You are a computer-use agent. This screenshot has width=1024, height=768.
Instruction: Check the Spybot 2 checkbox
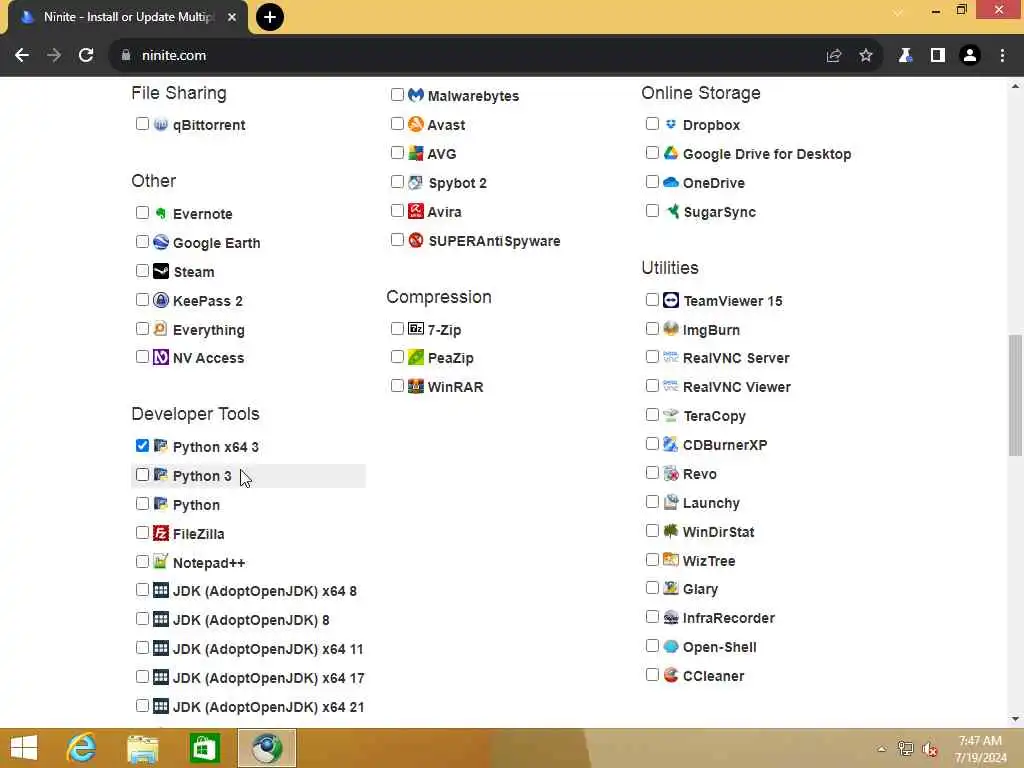click(x=397, y=182)
